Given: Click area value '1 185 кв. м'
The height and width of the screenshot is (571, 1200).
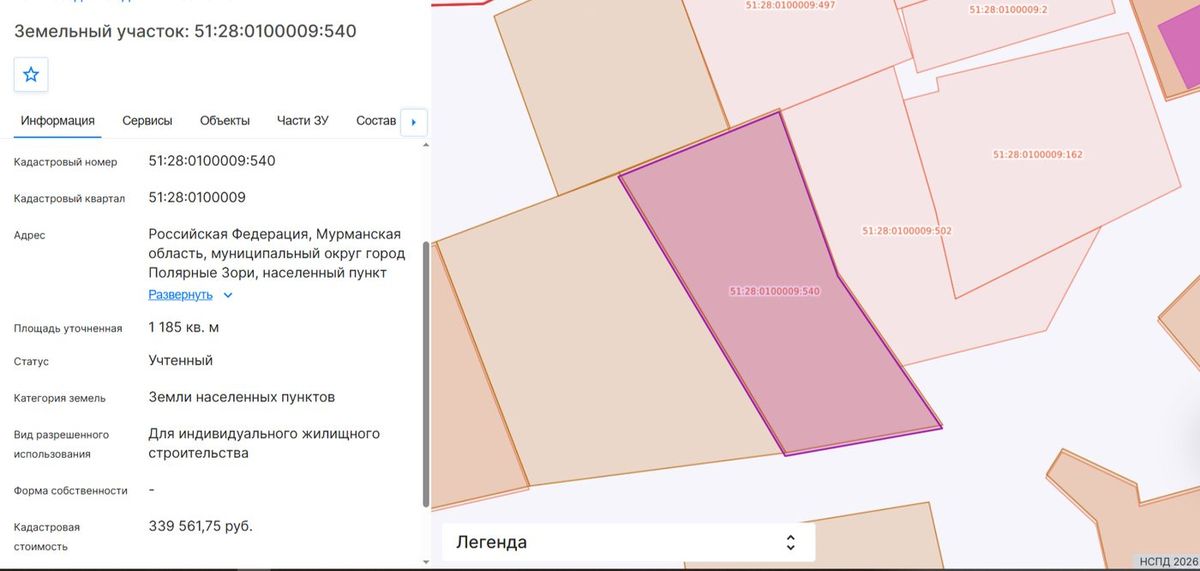Looking at the screenshot, I should tap(184, 327).
